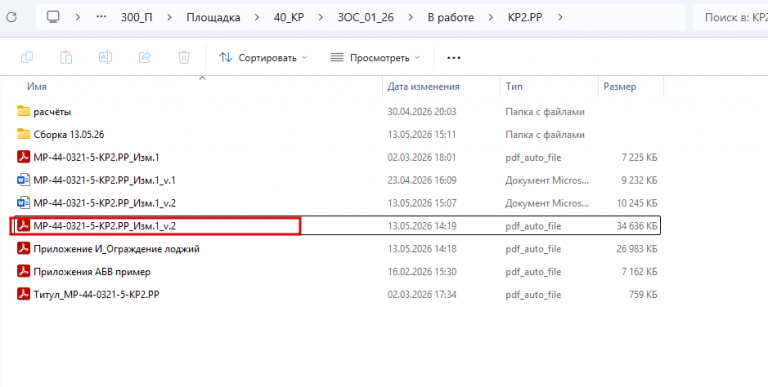Click size value 26 983 КБ
The width and height of the screenshot is (768, 387).
[637, 249]
